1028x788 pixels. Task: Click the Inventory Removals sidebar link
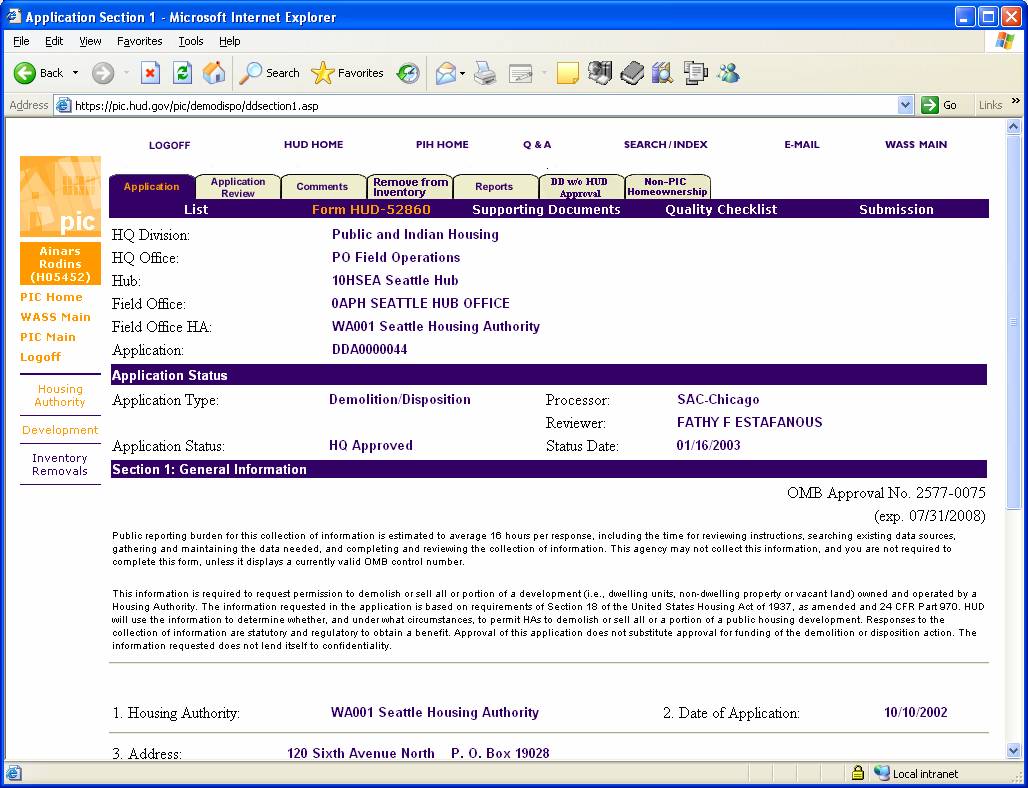point(60,465)
